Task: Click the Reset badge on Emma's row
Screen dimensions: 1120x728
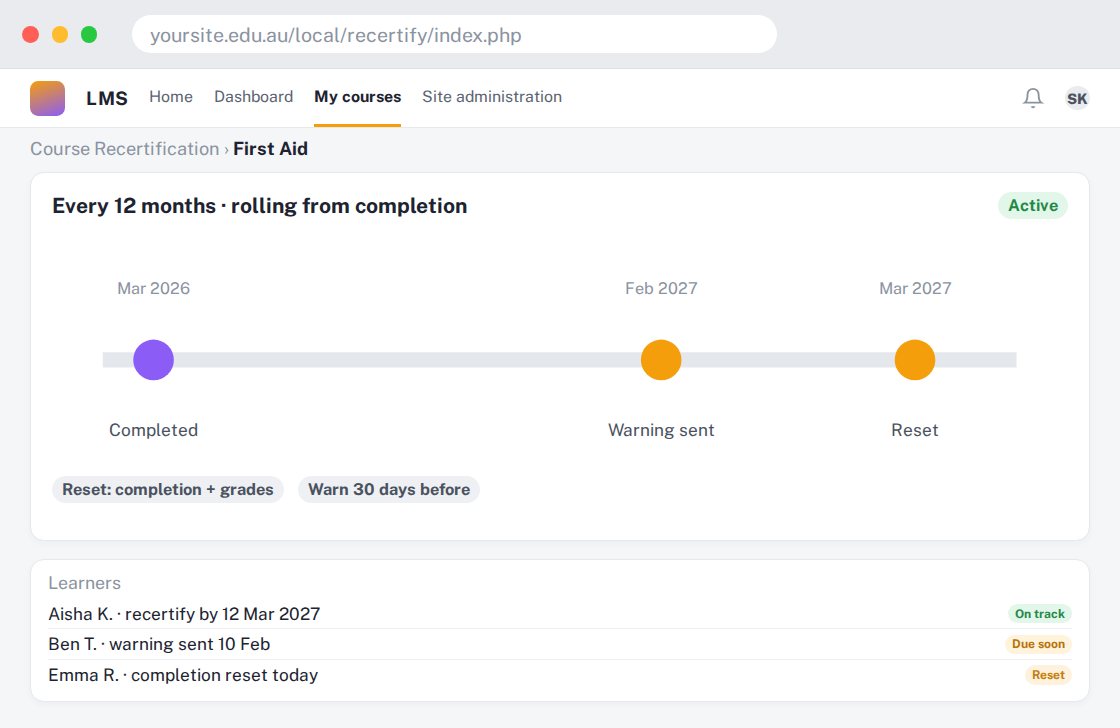Action: coord(1048,675)
